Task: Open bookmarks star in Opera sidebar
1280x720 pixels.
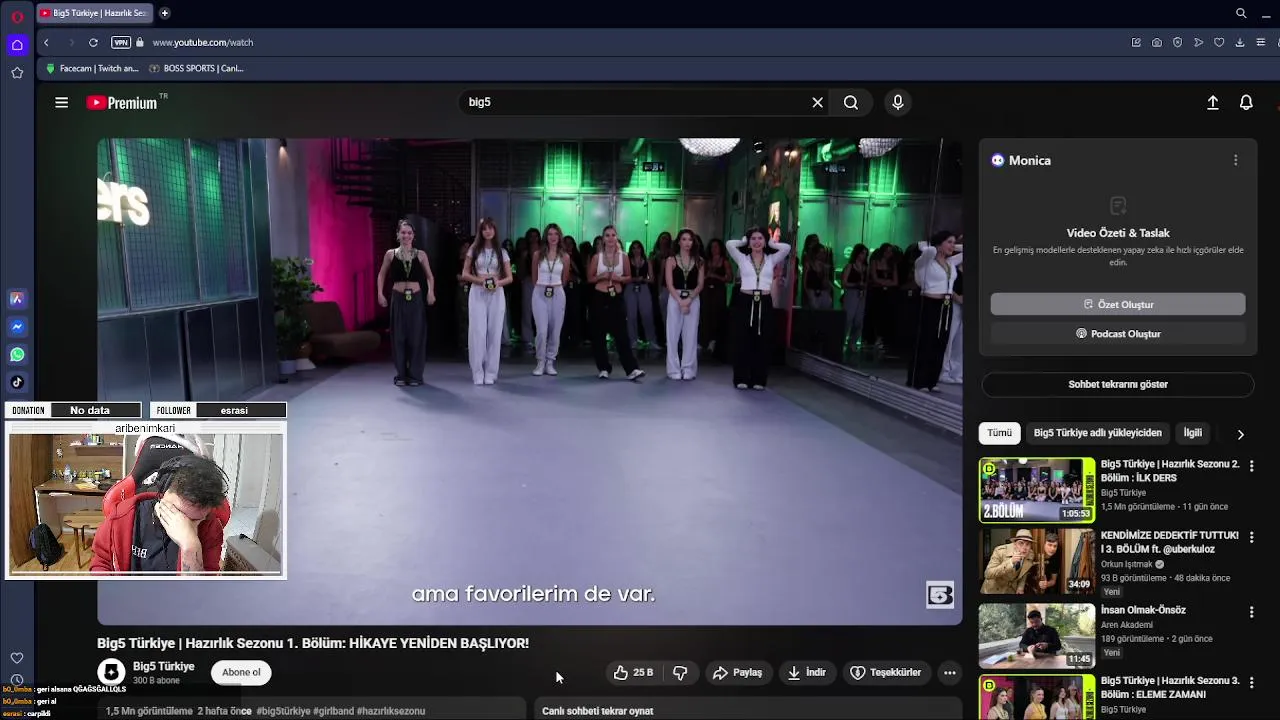Action: tap(17, 73)
